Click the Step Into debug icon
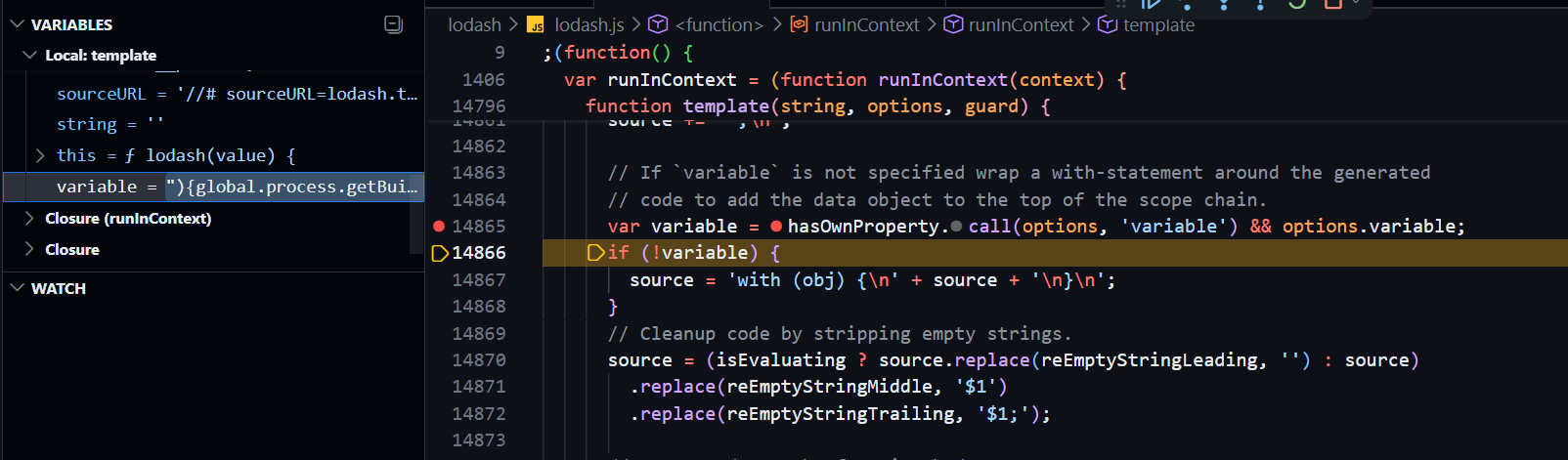The image size is (1568, 460). [1223, 4]
